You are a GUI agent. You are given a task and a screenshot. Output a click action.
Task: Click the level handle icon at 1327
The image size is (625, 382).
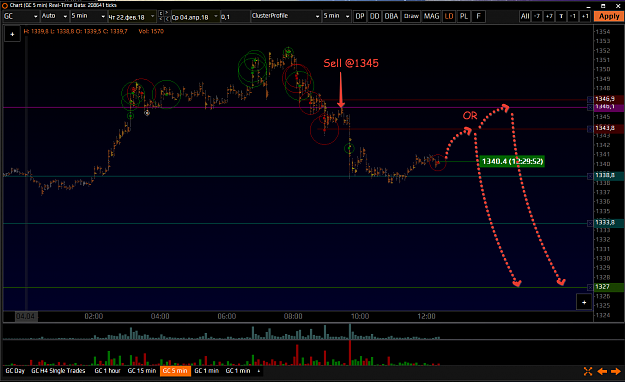tap(590, 287)
